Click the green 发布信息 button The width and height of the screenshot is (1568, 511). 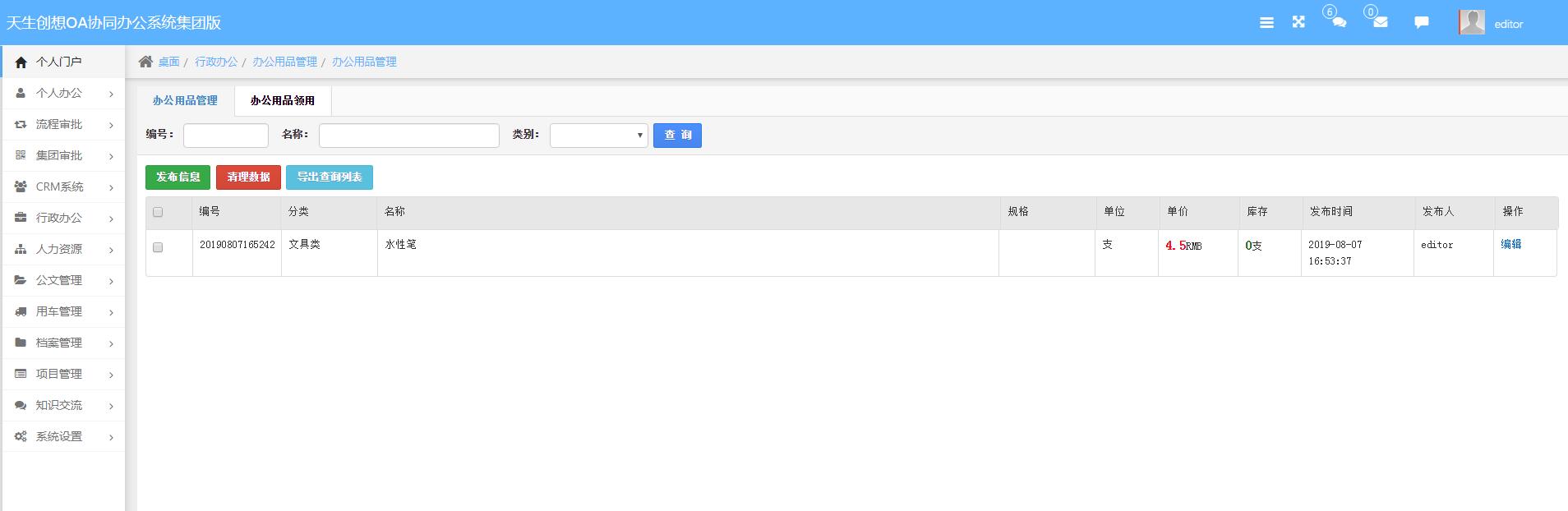tap(178, 177)
